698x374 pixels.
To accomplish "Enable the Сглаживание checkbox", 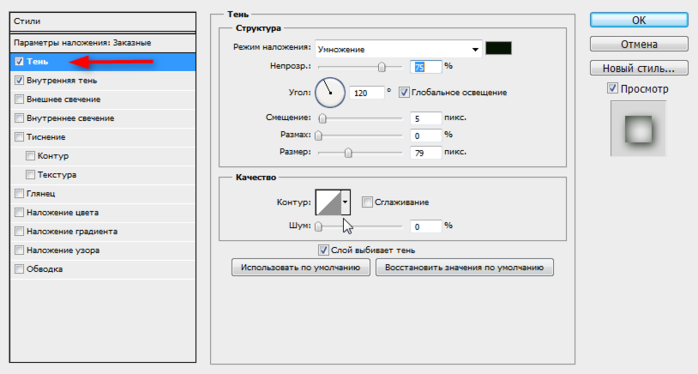I will click(367, 202).
